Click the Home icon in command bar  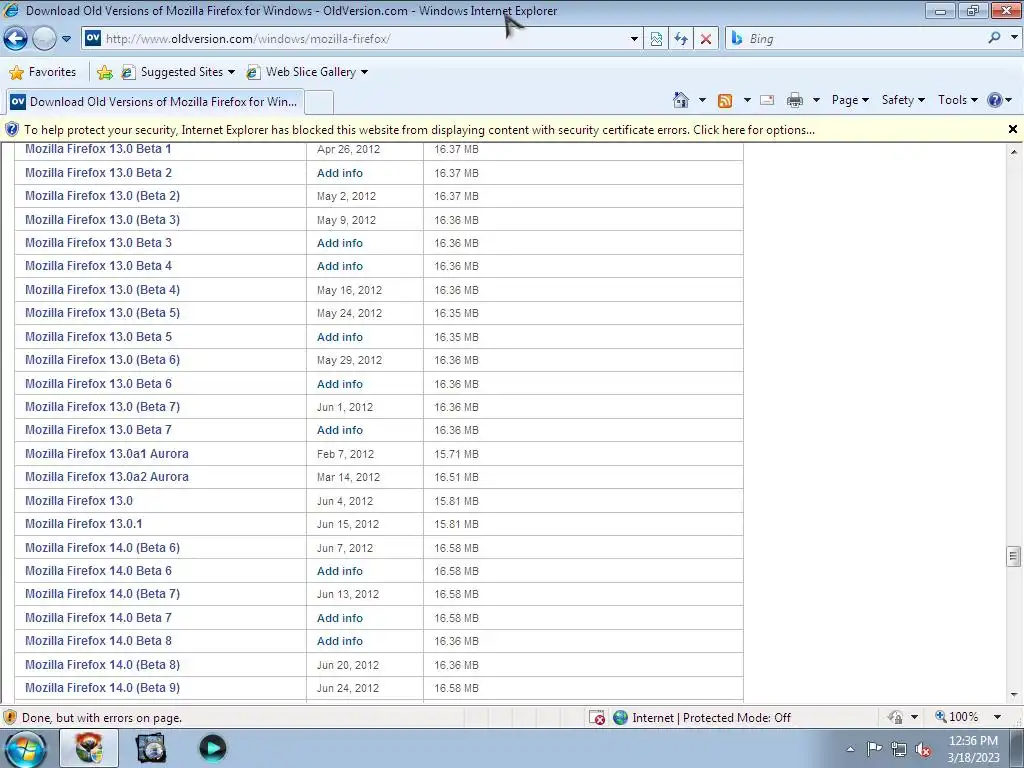pos(680,100)
